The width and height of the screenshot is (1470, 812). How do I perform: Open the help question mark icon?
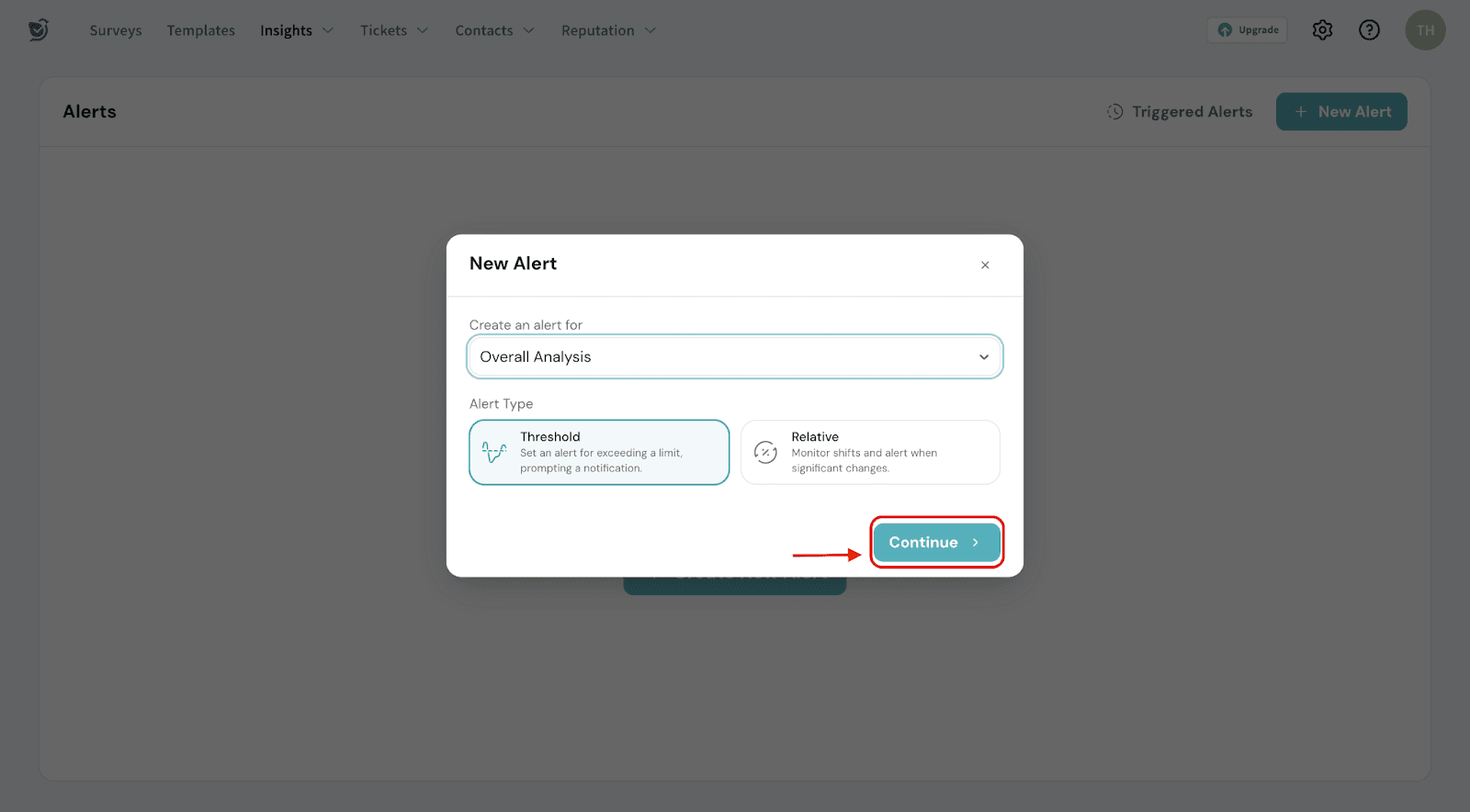click(1369, 30)
